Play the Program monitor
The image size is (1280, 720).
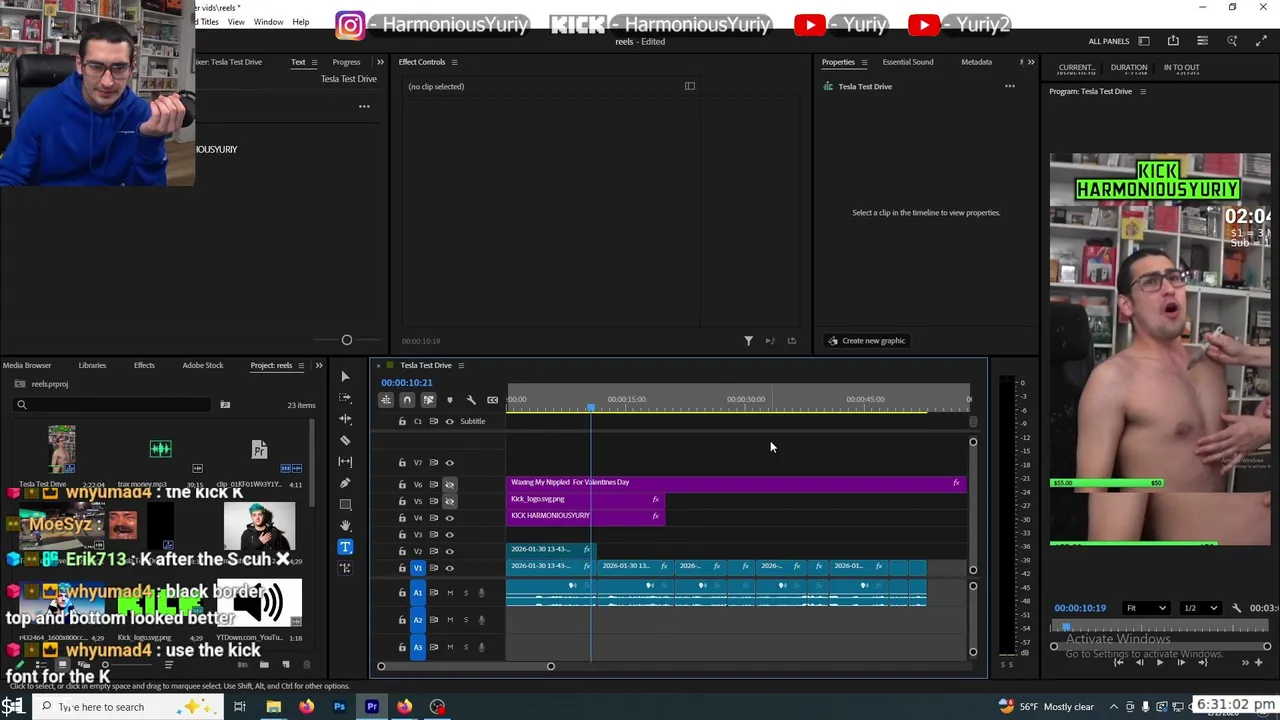[x=1160, y=662]
